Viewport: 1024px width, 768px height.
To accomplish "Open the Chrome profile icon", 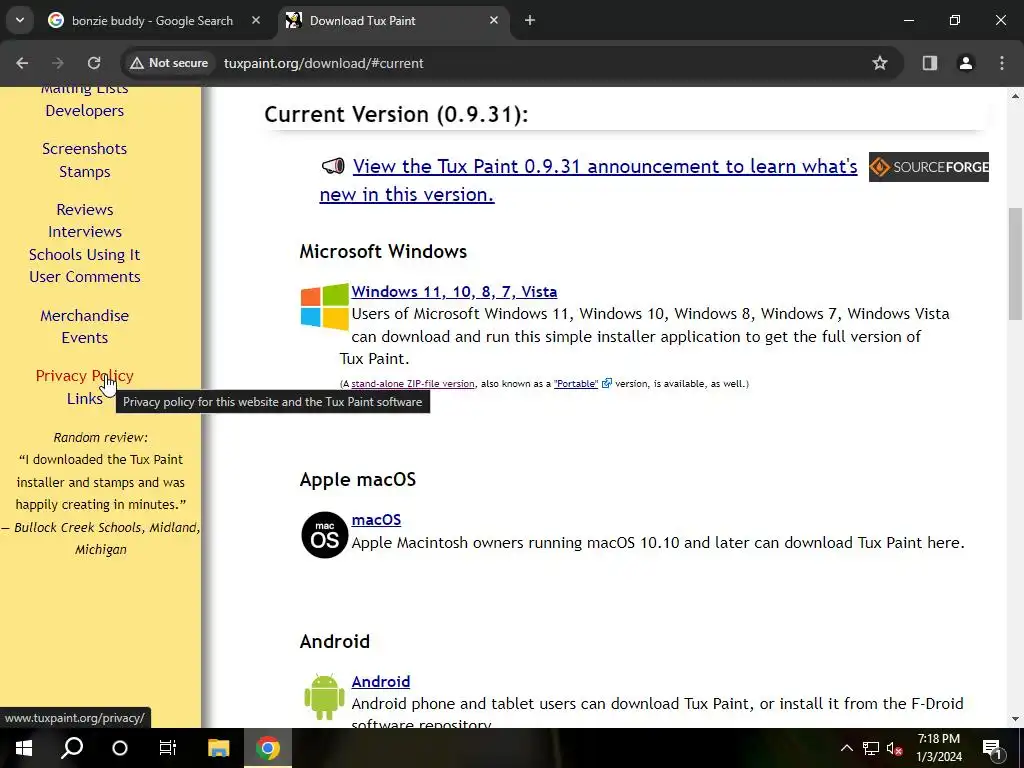I will click(x=966, y=63).
